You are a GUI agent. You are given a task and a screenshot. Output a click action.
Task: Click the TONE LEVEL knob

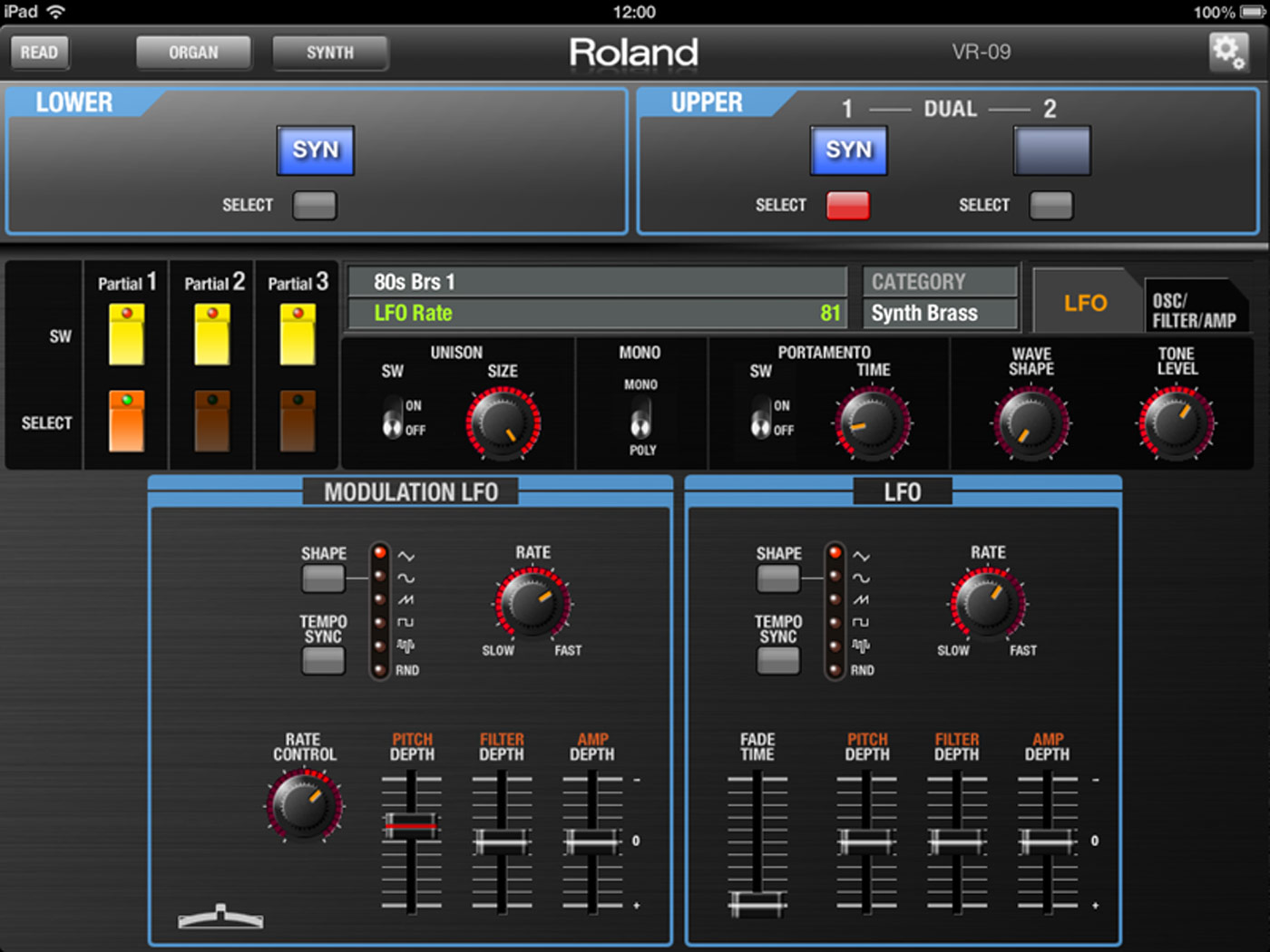pos(1177,423)
